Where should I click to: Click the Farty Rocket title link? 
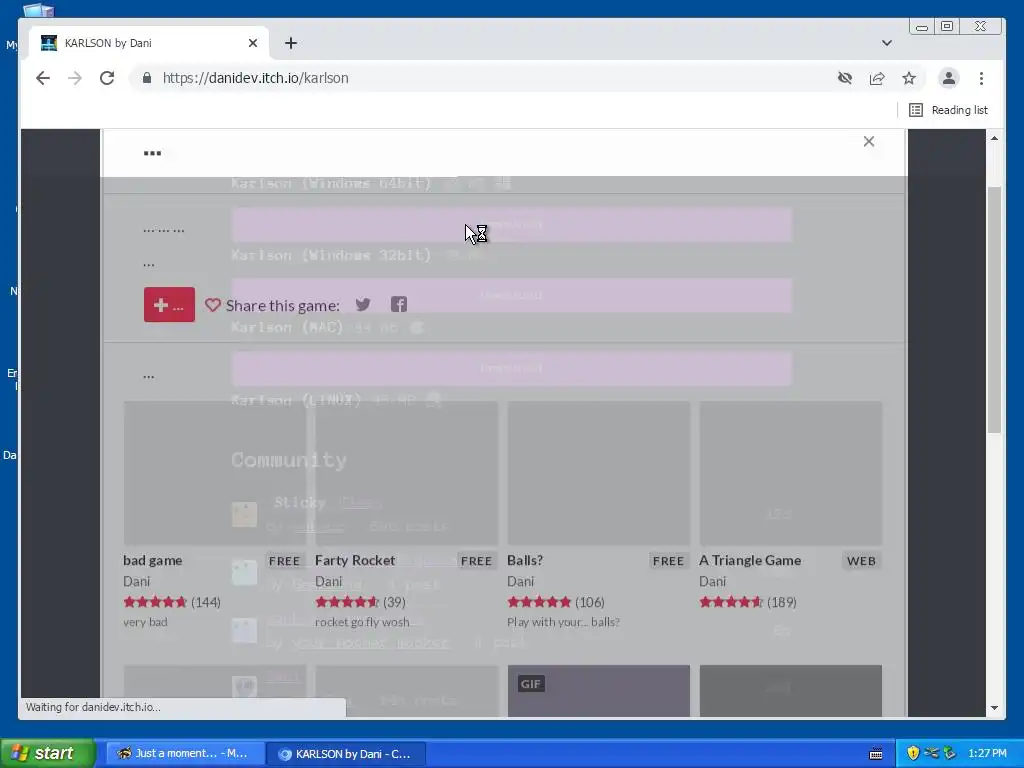click(355, 560)
